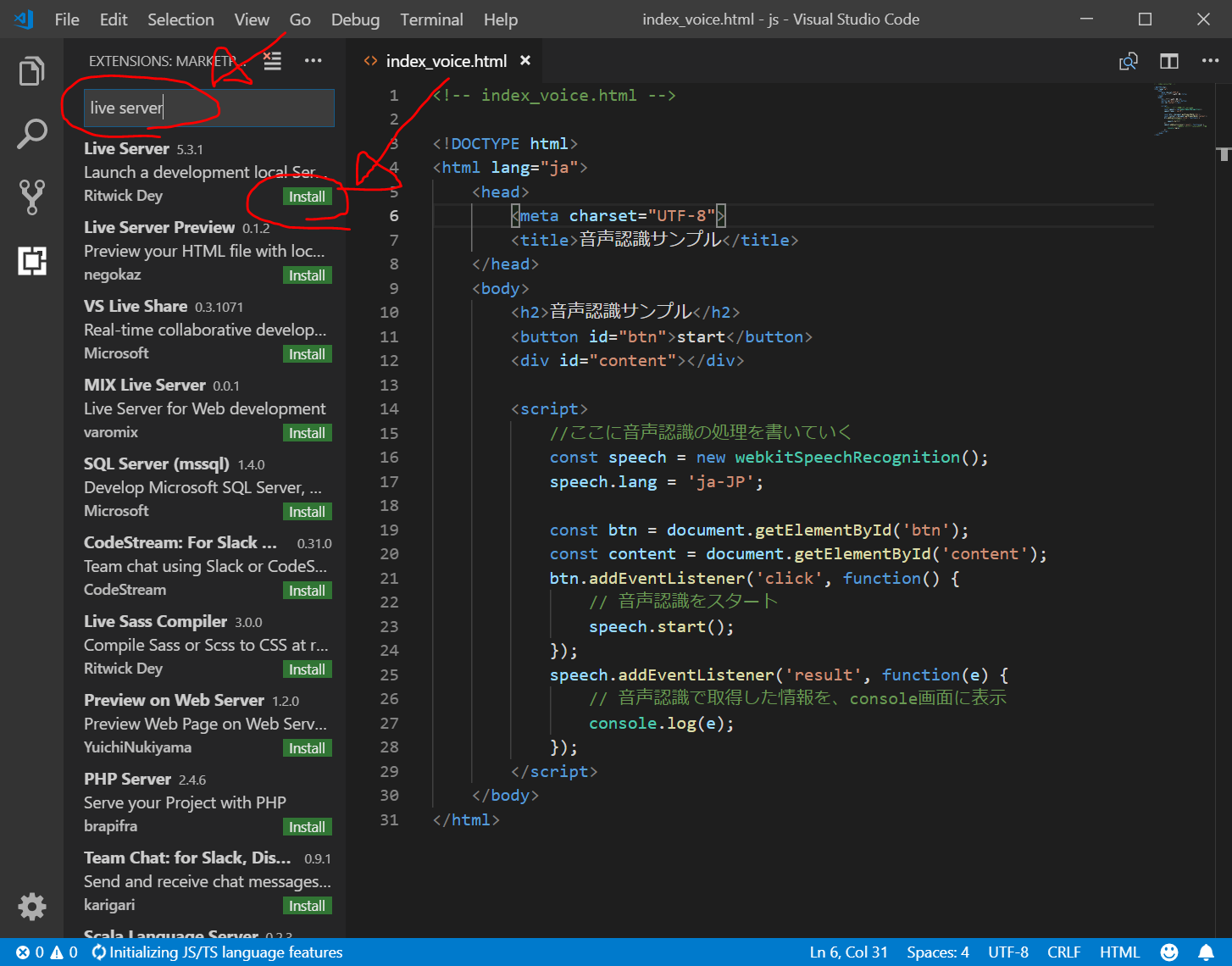
Task: Clear extensions search results icon
Action: [x=272, y=61]
